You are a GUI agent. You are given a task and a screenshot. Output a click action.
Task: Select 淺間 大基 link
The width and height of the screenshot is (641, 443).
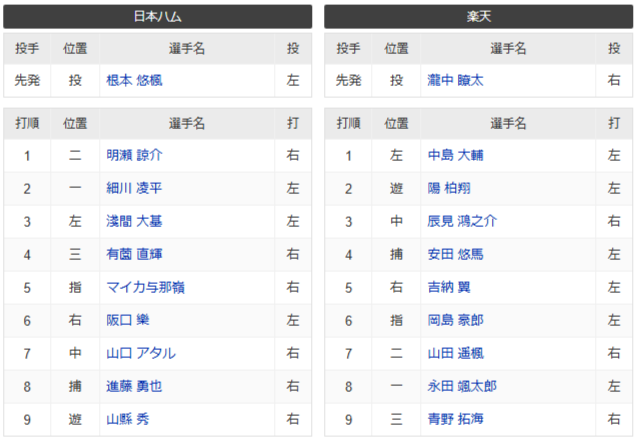134,222
